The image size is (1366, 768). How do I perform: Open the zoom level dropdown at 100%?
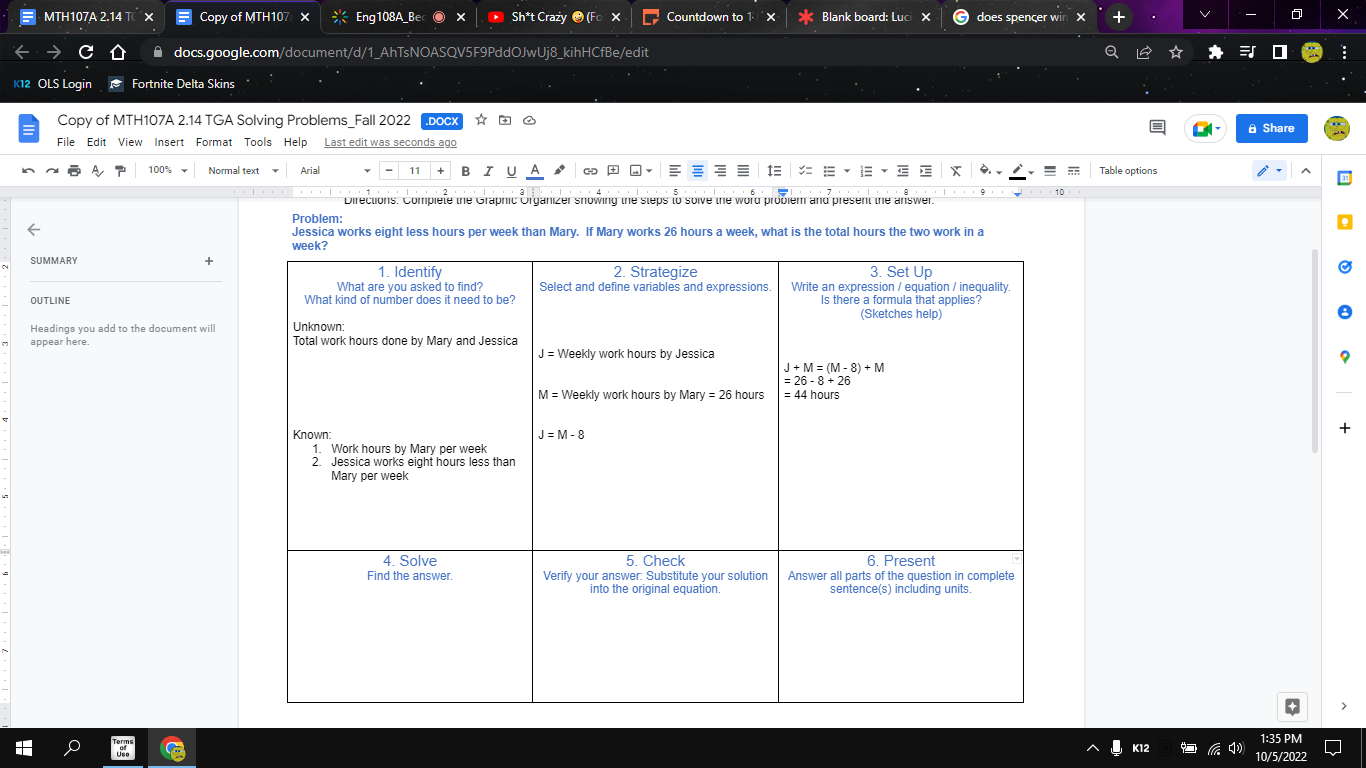163,170
